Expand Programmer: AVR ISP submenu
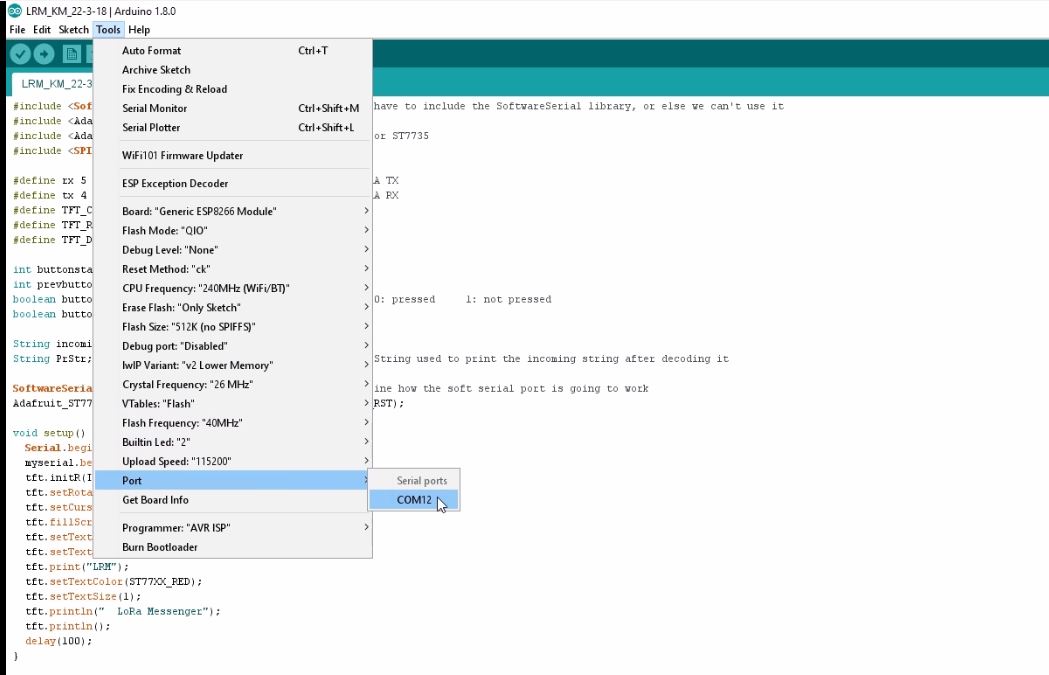The width and height of the screenshot is (1049, 675). pos(232,528)
